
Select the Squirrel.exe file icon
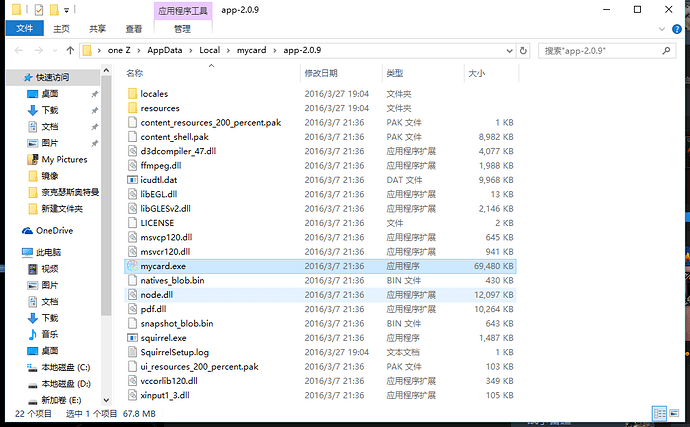point(132,338)
